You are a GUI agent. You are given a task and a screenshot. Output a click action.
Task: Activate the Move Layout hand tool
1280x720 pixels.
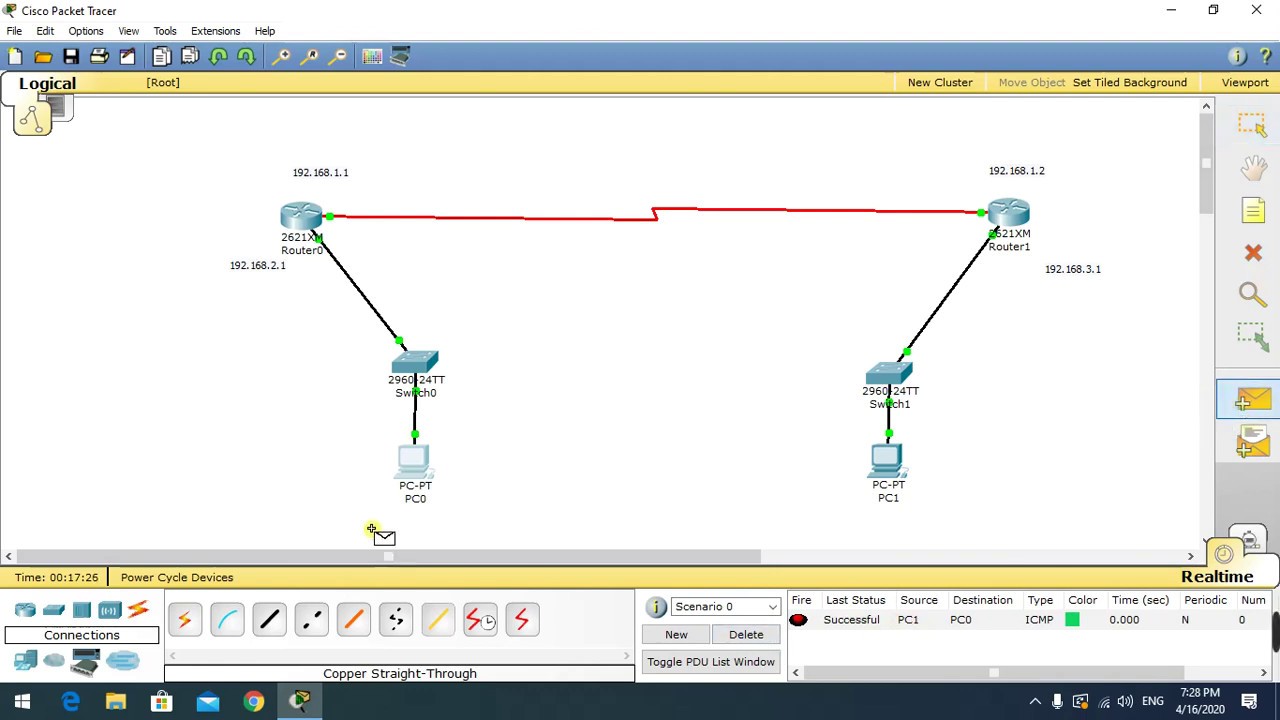(1252, 167)
